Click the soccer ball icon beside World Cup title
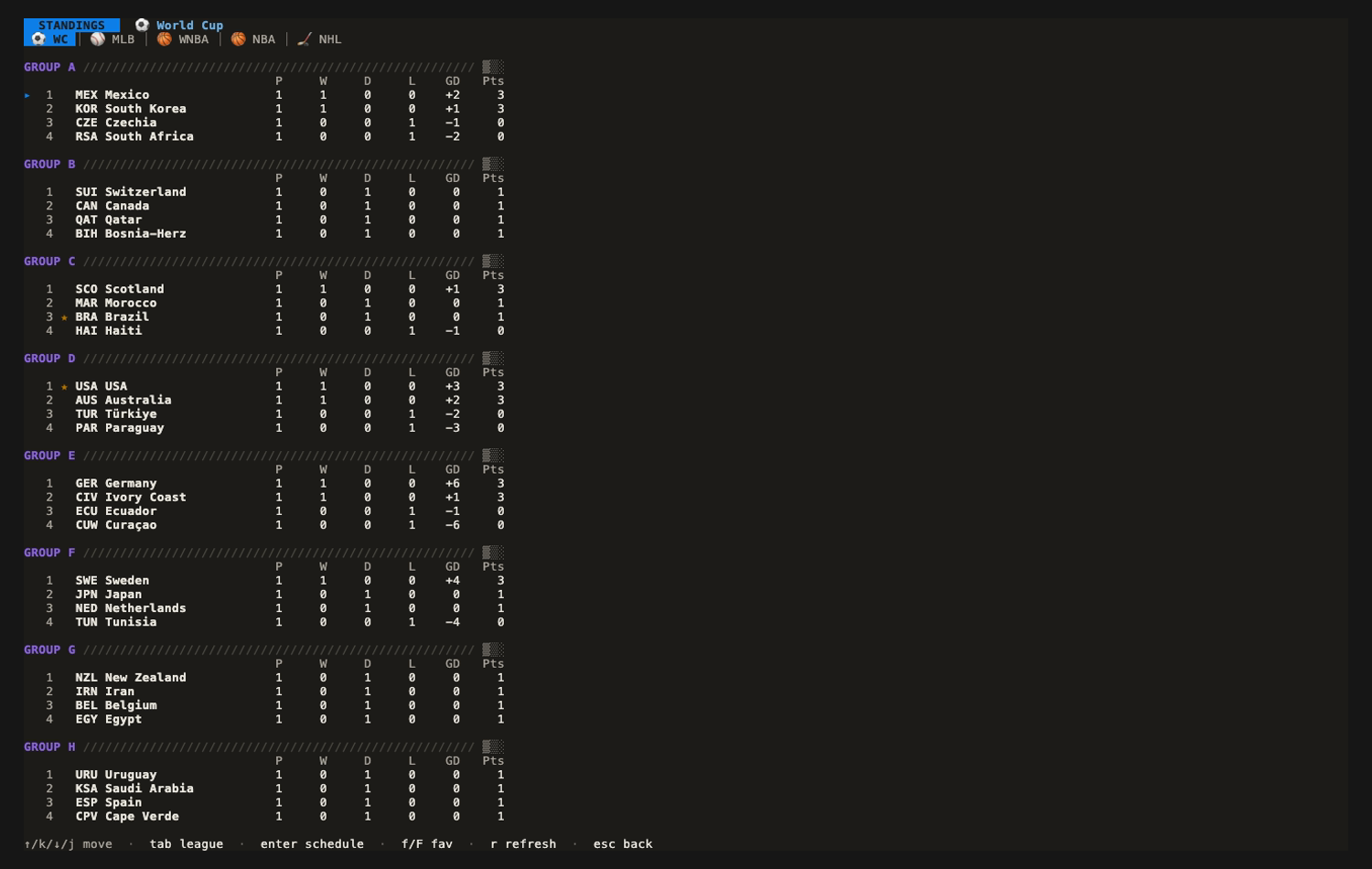Viewport: 1372px width, 869px height. (142, 25)
